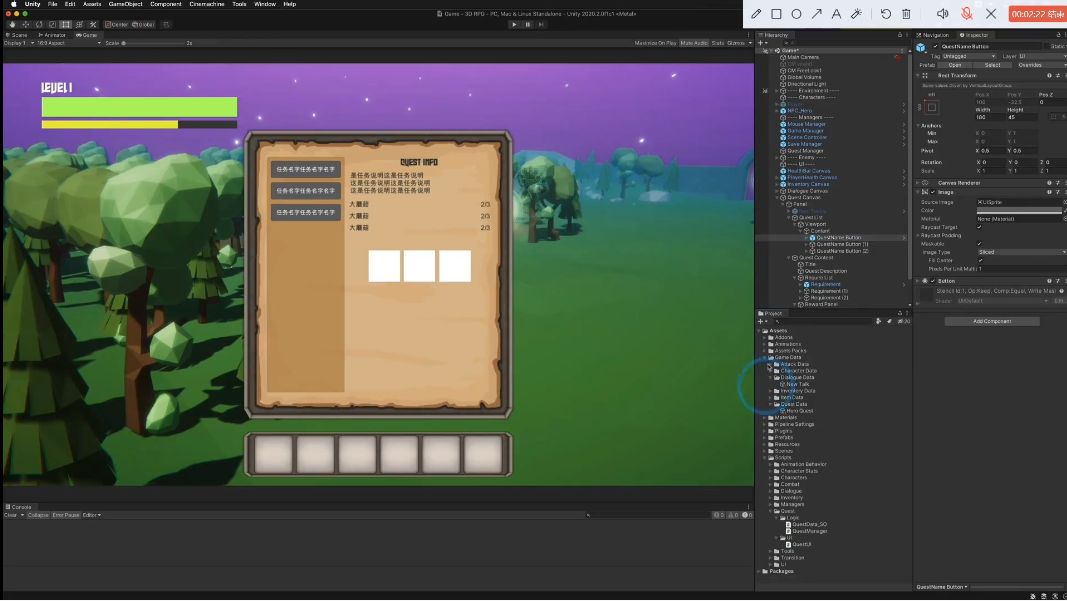Image resolution: width=1067 pixels, height=601 pixels.
Task: Click the Image Color swatch in Inspector
Action: (x=1019, y=211)
